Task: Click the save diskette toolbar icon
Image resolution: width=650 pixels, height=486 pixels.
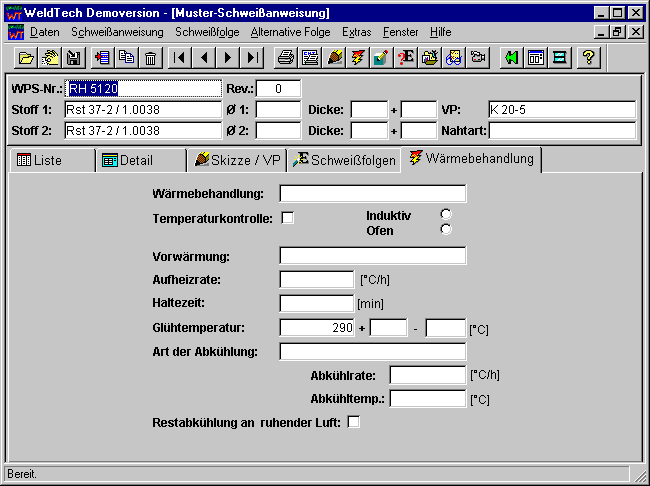Action: [x=73, y=57]
